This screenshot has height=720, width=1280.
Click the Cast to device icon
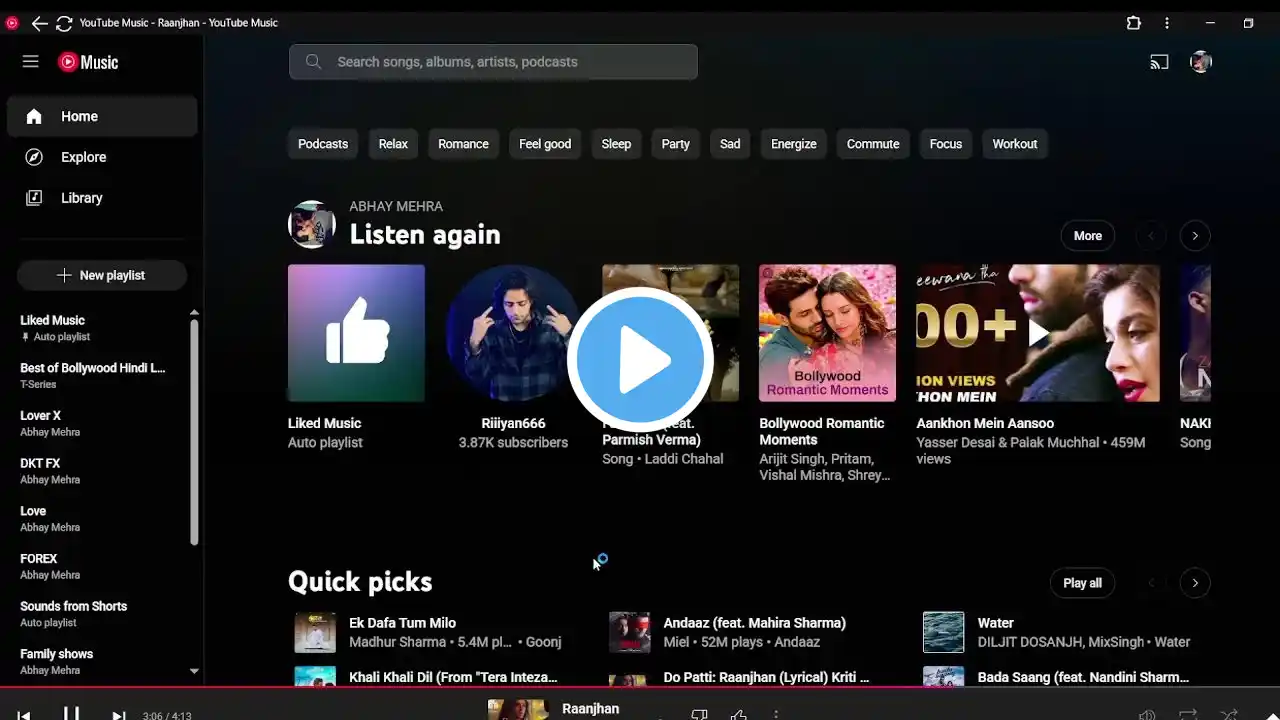tap(1159, 62)
